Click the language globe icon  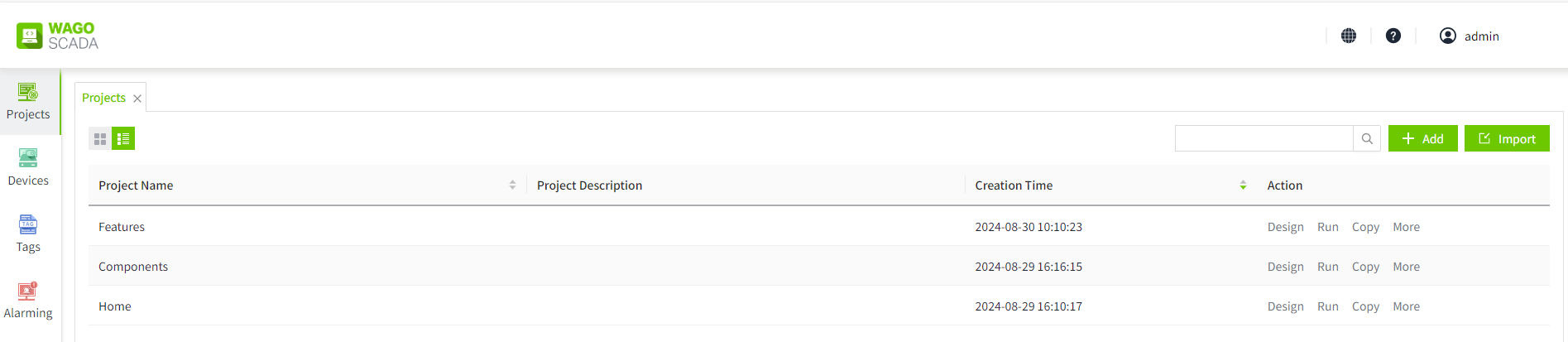1349,36
